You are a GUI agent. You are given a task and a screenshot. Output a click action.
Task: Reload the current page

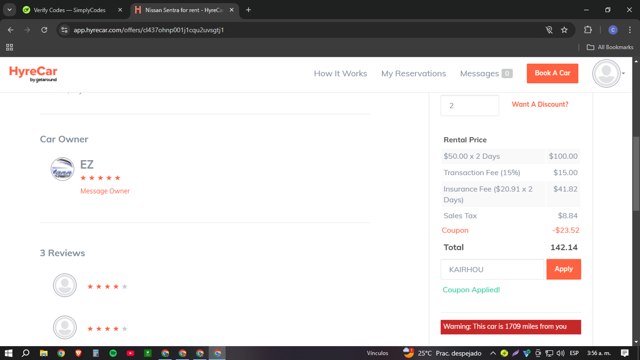click(44, 30)
